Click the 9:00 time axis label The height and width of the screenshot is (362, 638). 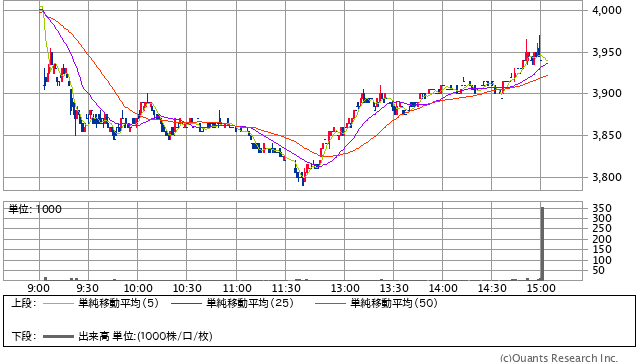38,288
